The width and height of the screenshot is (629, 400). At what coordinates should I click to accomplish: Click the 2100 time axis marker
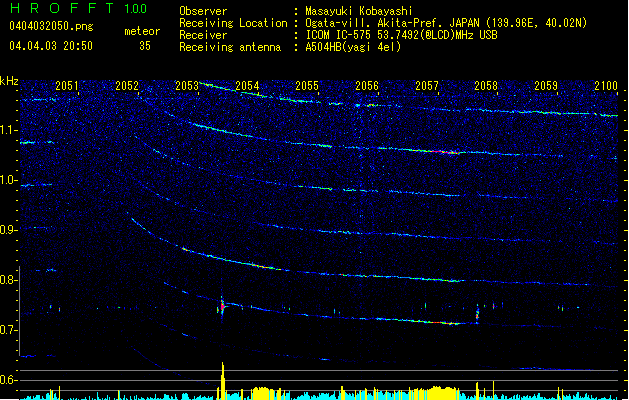[606, 86]
